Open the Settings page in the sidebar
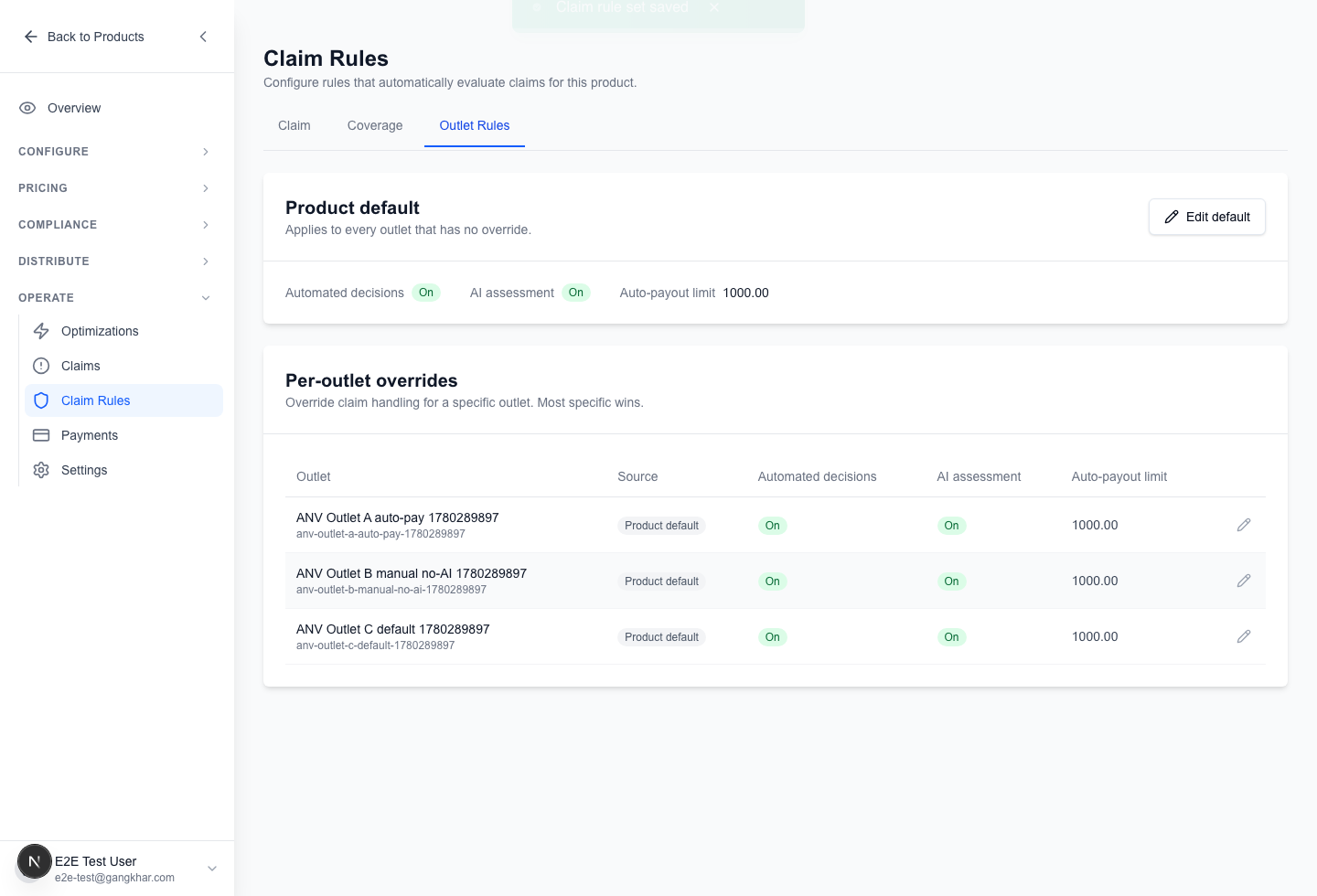Viewport: 1317px width, 896px height. (124, 470)
